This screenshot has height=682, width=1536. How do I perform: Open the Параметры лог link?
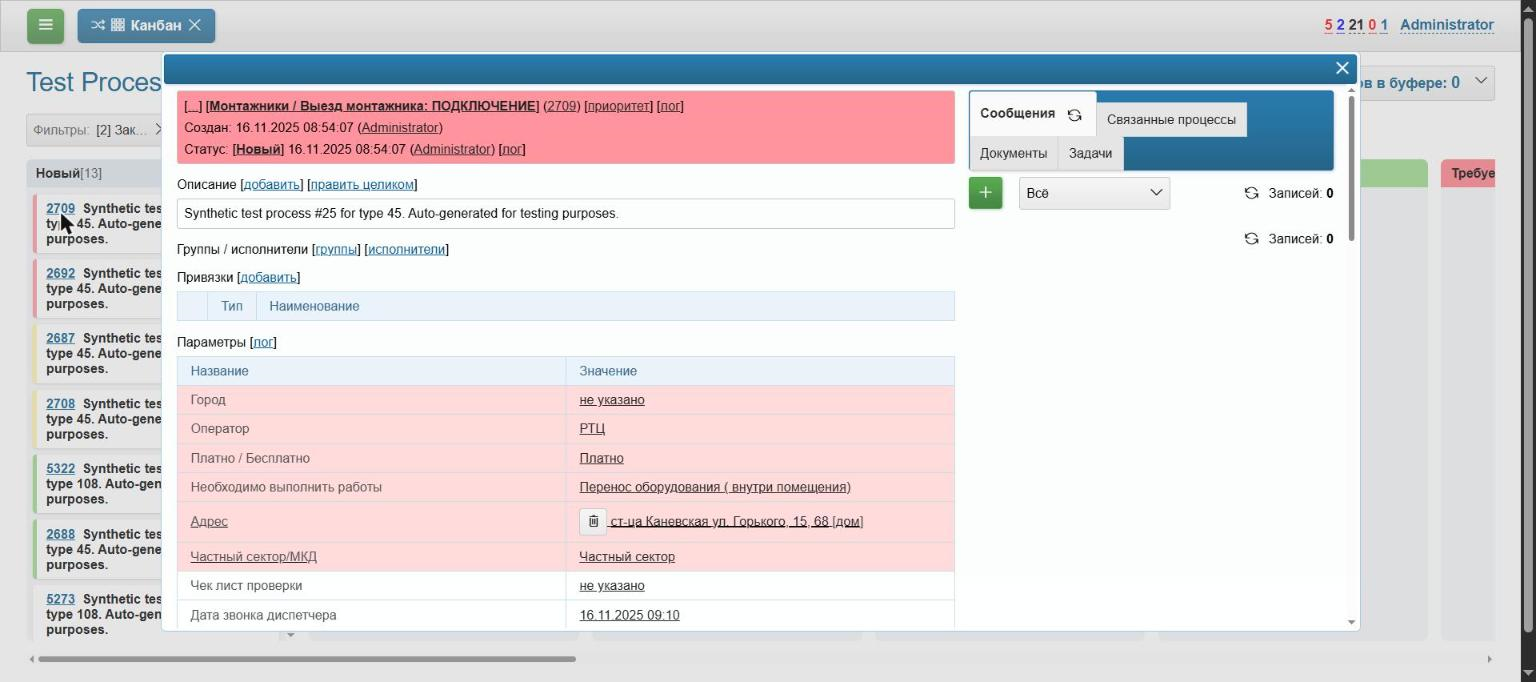[263, 342]
